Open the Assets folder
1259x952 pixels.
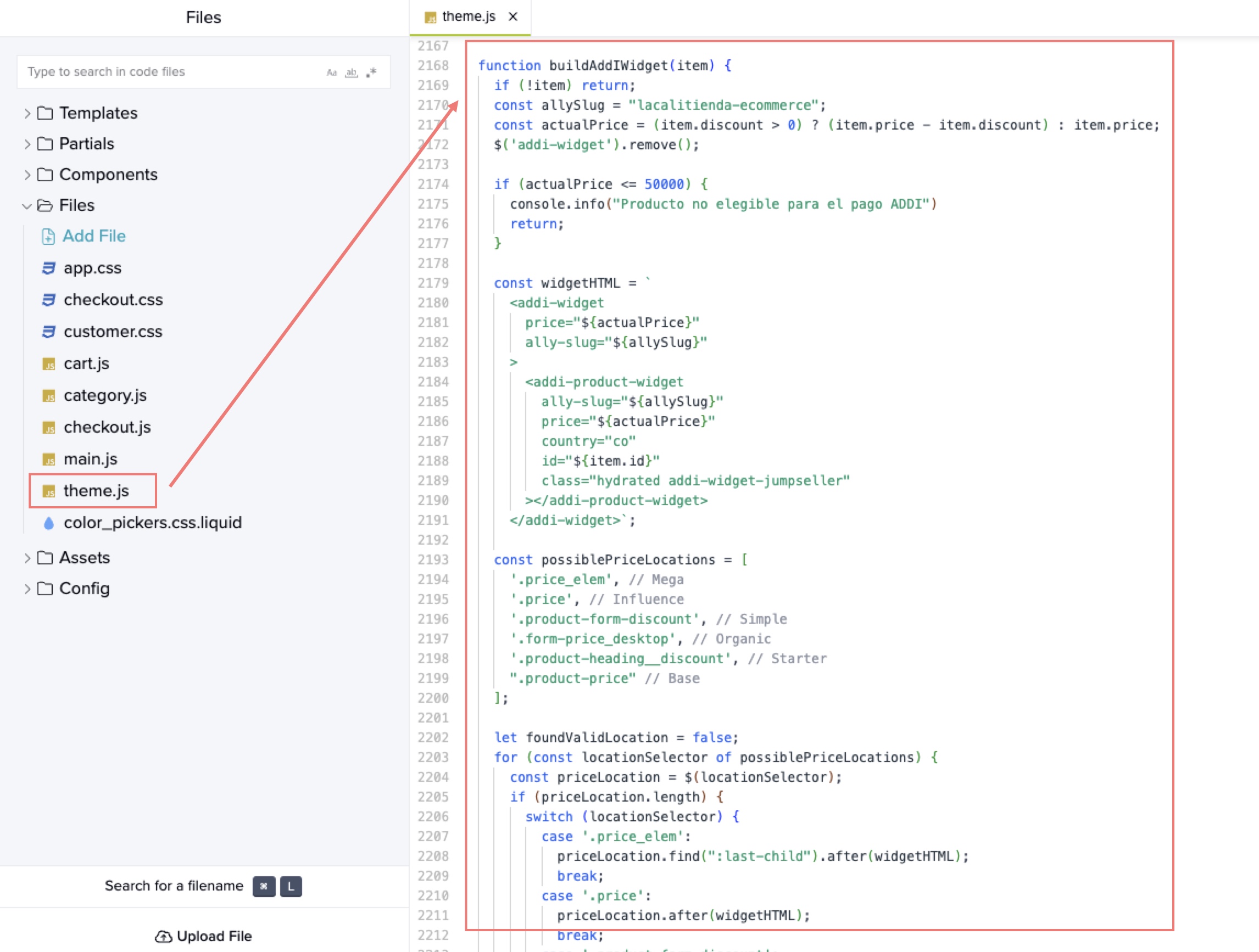pos(84,558)
